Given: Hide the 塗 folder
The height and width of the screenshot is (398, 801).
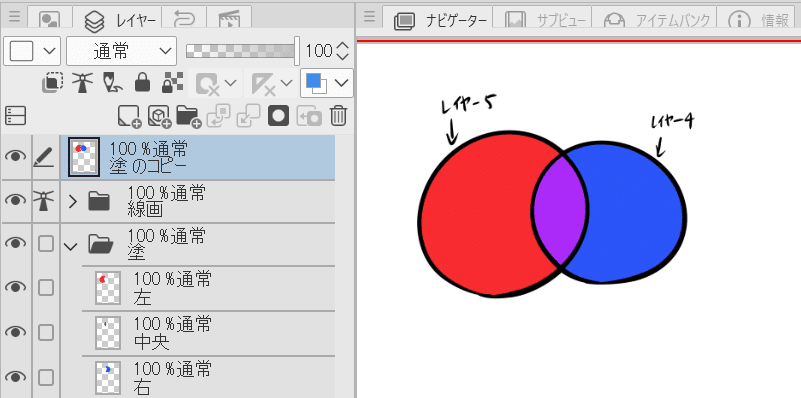Looking at the screenshot, I should coord(15,244).
